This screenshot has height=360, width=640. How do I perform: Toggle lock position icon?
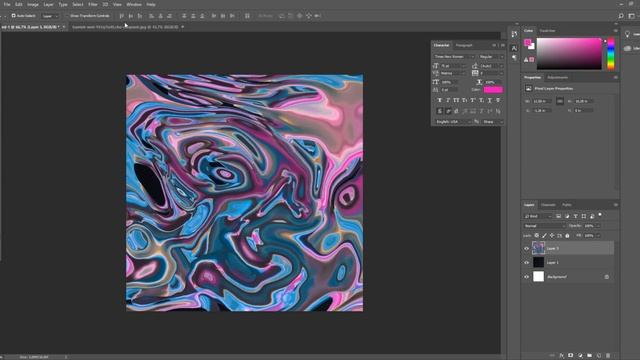pos(552,236)
